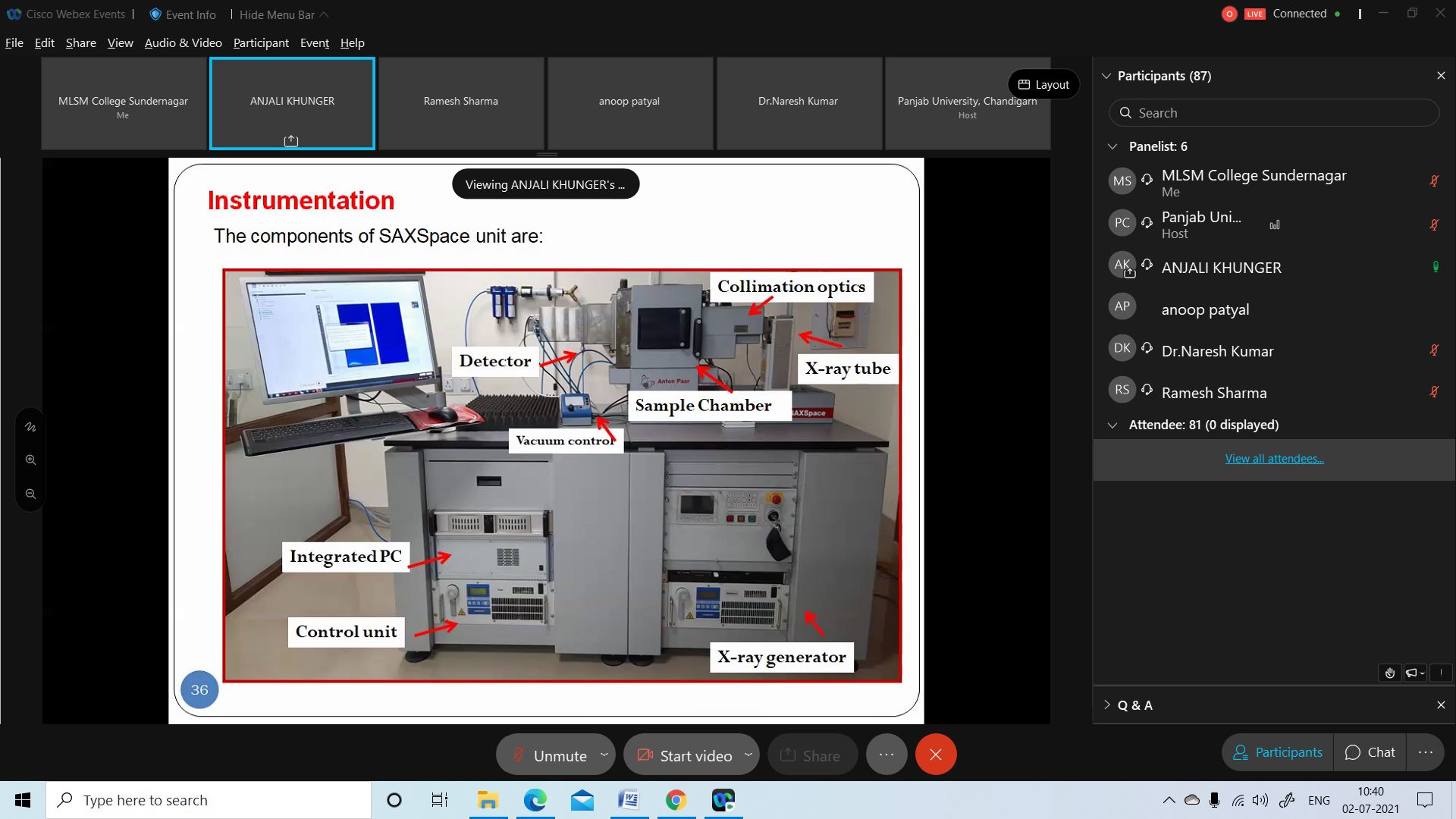Zoom out of the shared content
This screenshot has width=1456, height=819.
pos(30,494)
